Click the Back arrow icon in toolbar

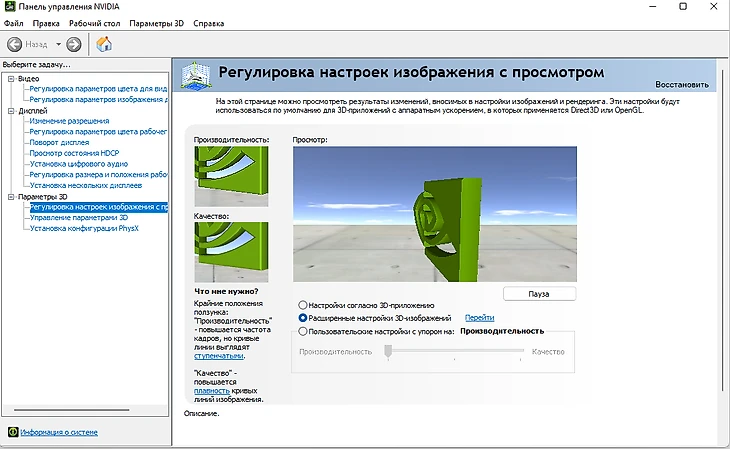point(15,44)
